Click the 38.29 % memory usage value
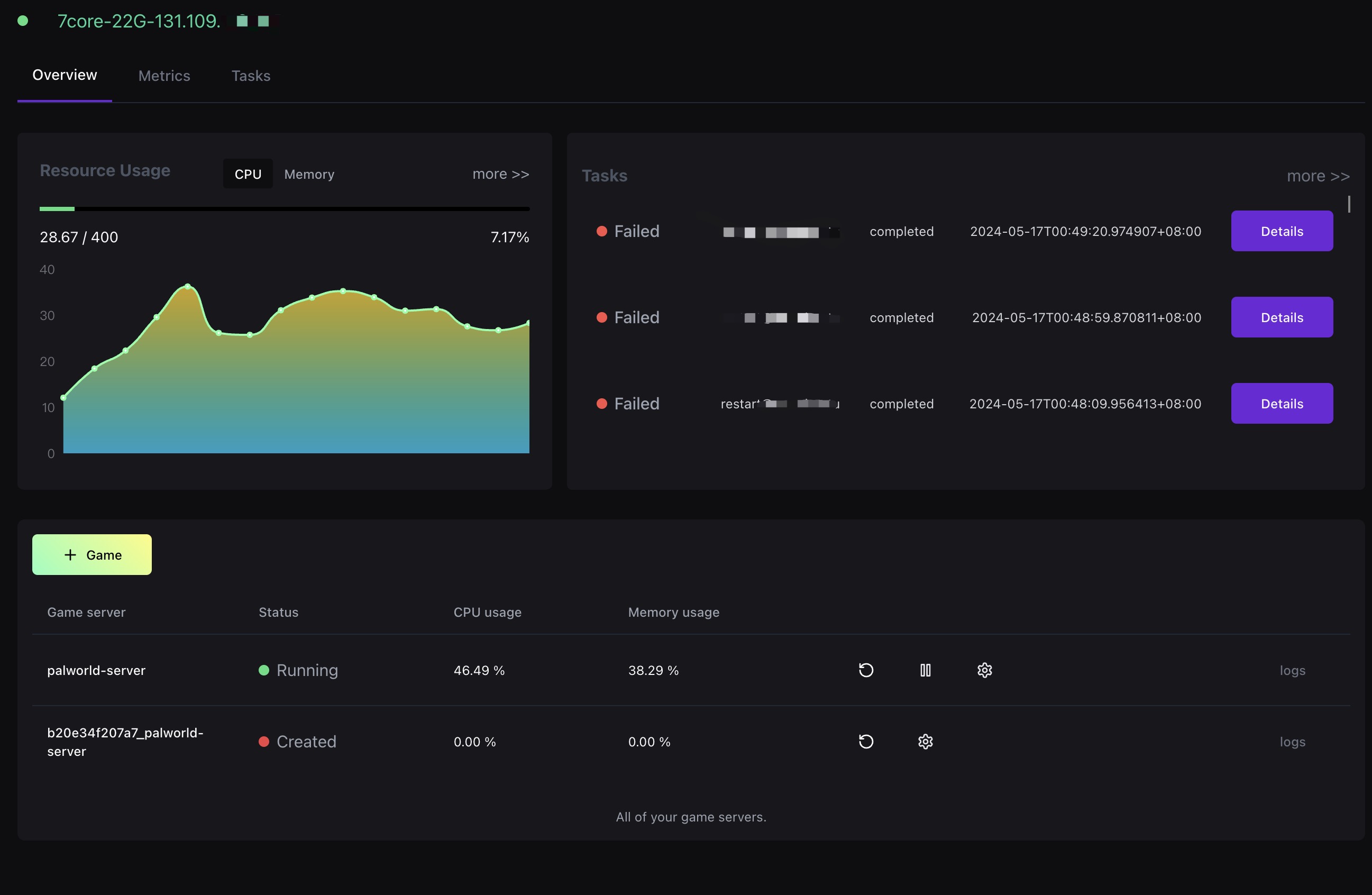 (x=653, y=670)
